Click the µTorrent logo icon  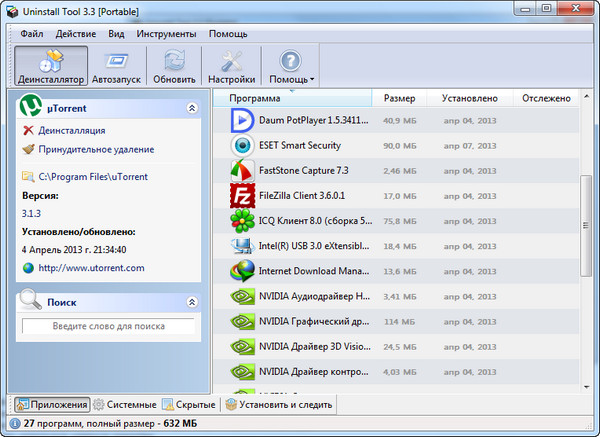pos(31,105)
